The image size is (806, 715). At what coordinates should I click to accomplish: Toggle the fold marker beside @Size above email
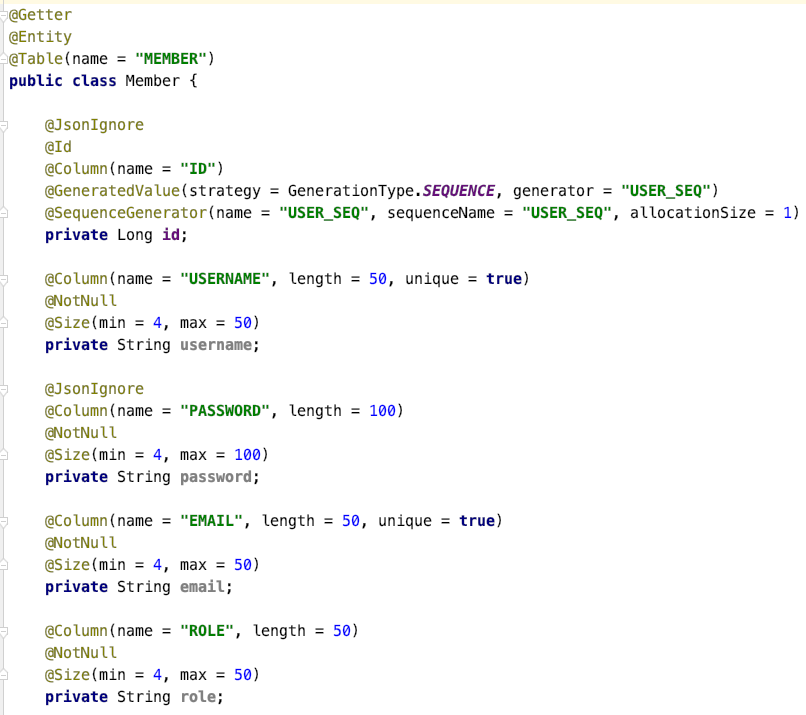(x=4, y=565)
